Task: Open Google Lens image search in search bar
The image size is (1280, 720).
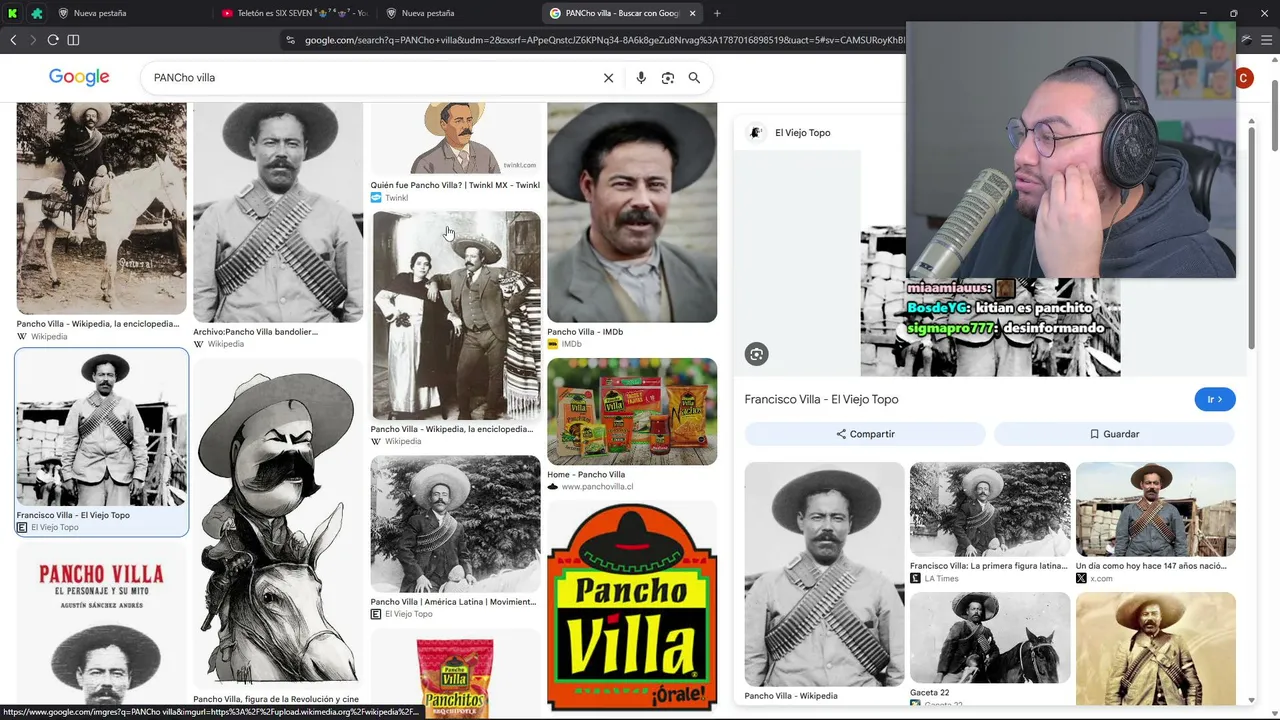Action: (x=668, y=78)
